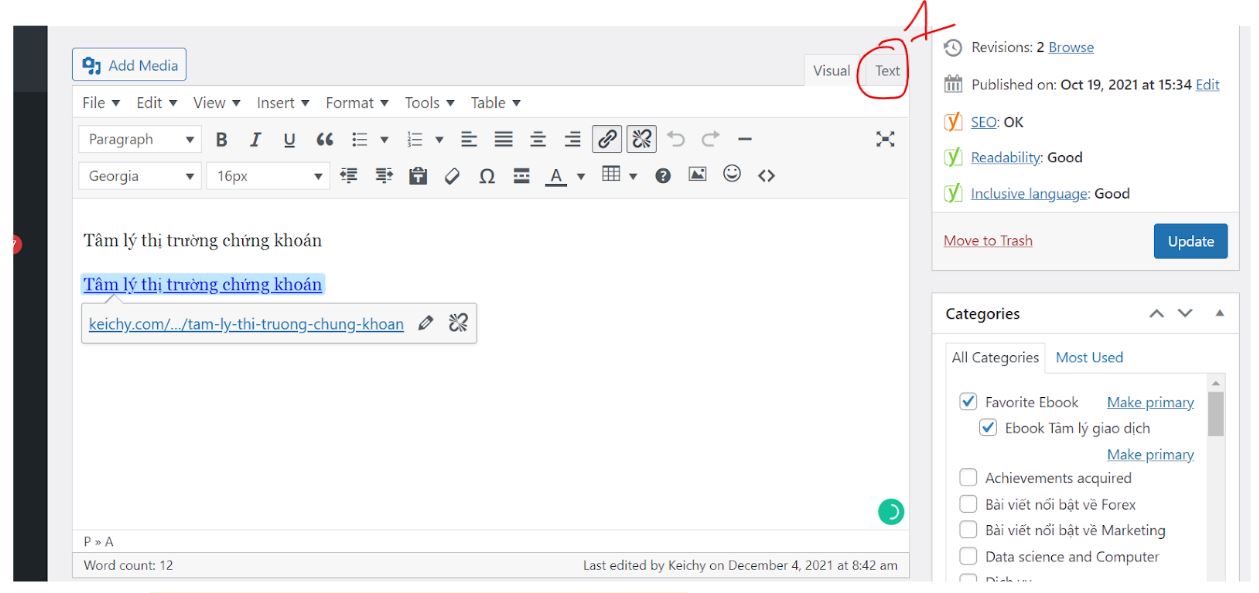The image size is (1259, 593).
Task: Check the Achievements acquired category
Action: click(x=968, y=478)
